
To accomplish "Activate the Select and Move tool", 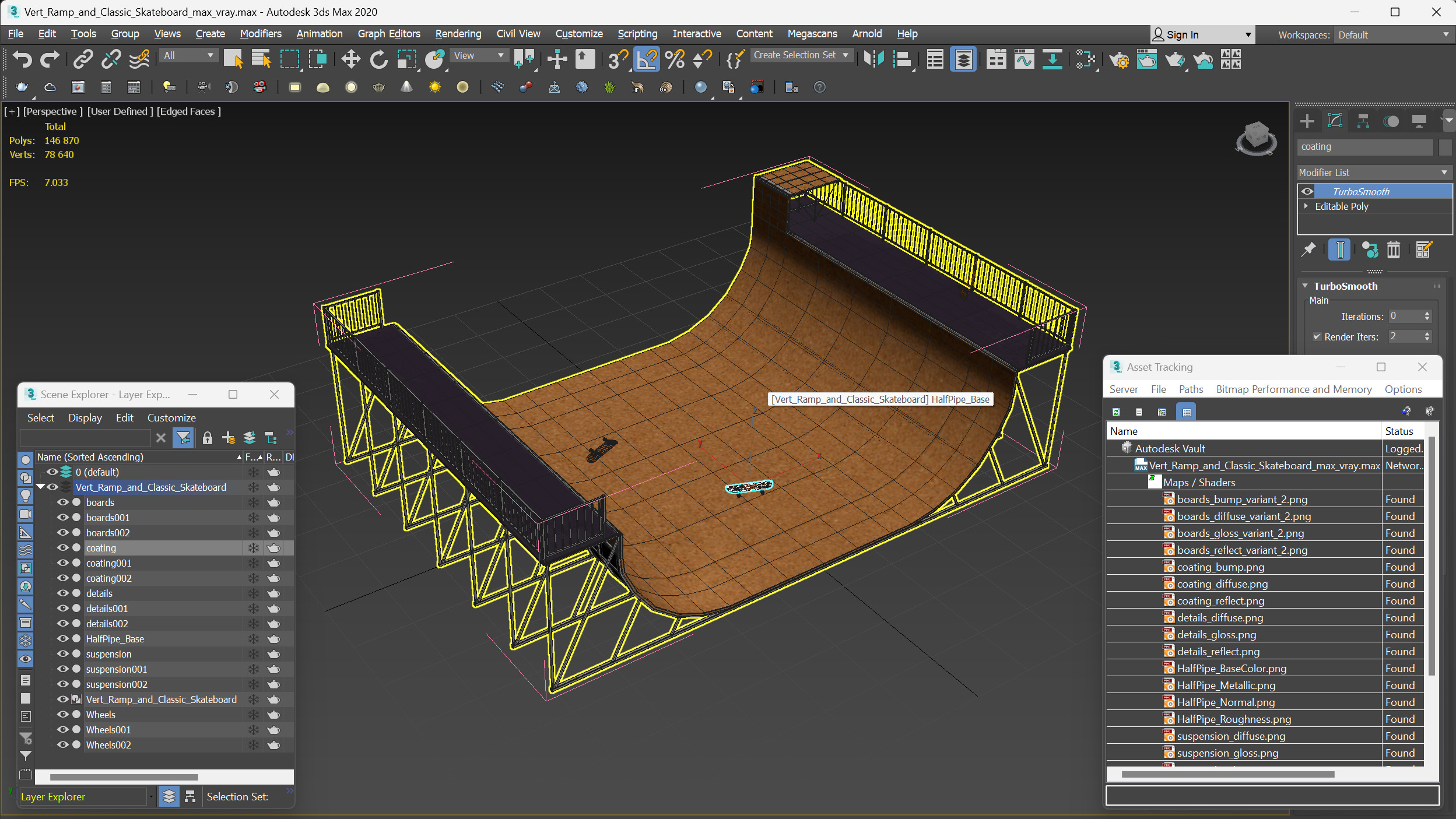I will tap(350, 59).
